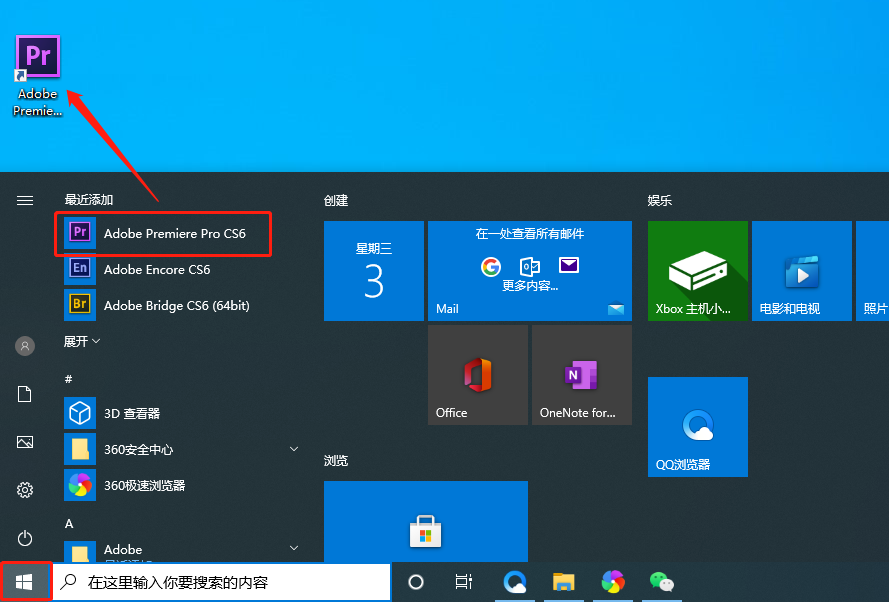Open Microsoft Store tile

click(426, 522)
